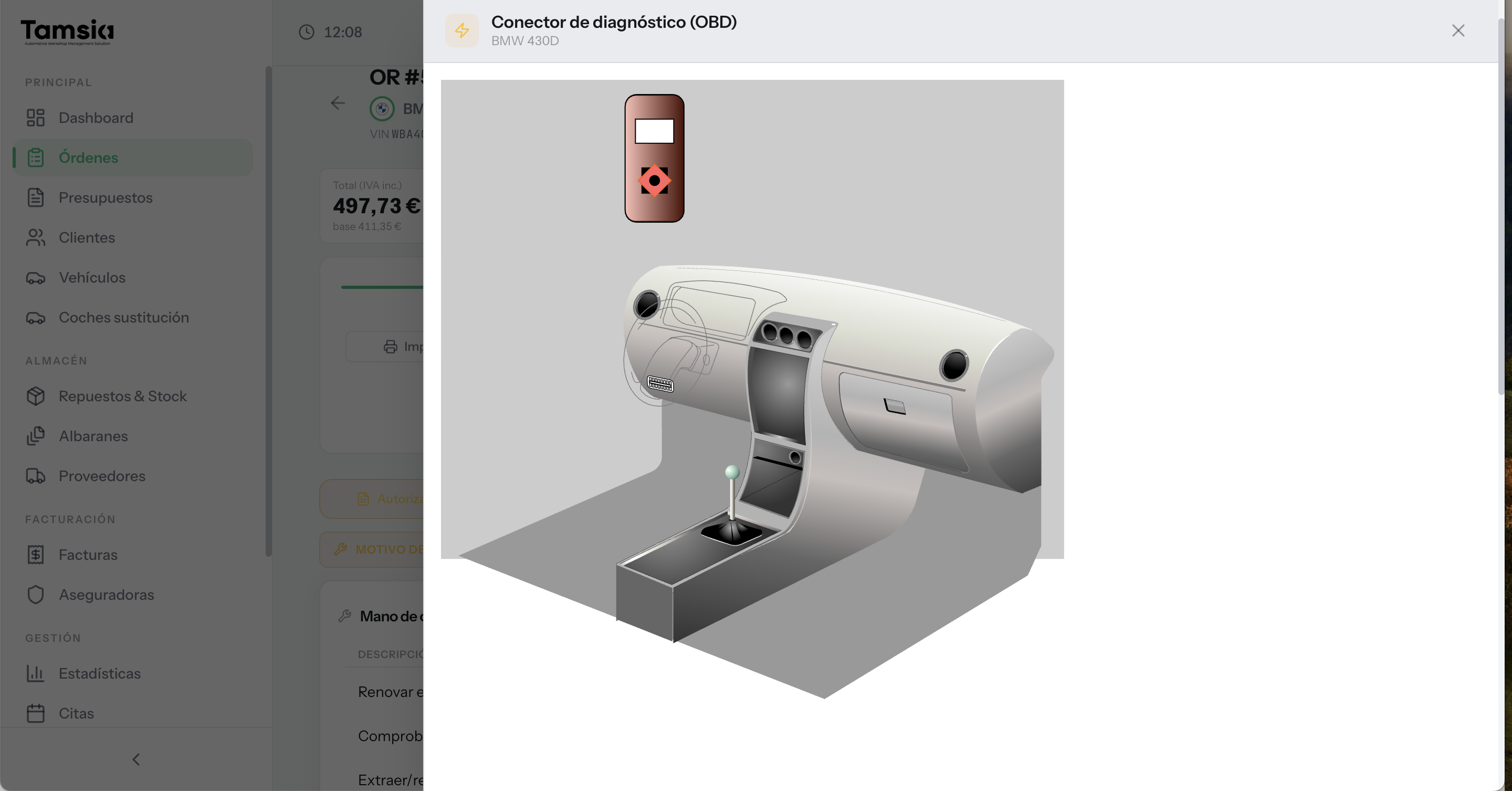Navigate to Clientes
Screen dimensions: 1512x791
click(x=133, y=238)
